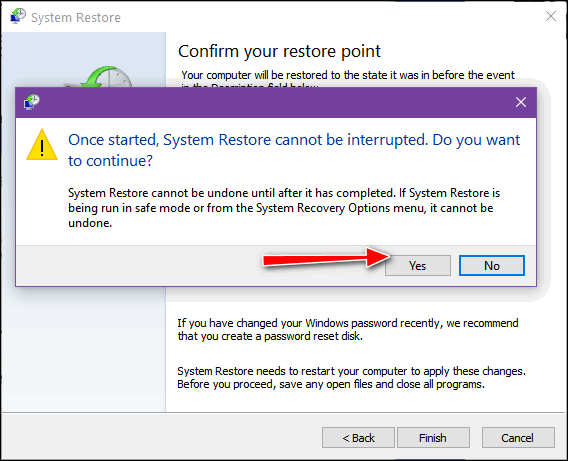Click the red arrow annotation
This screenshot has width=568, height=461.
coord(326,258)
